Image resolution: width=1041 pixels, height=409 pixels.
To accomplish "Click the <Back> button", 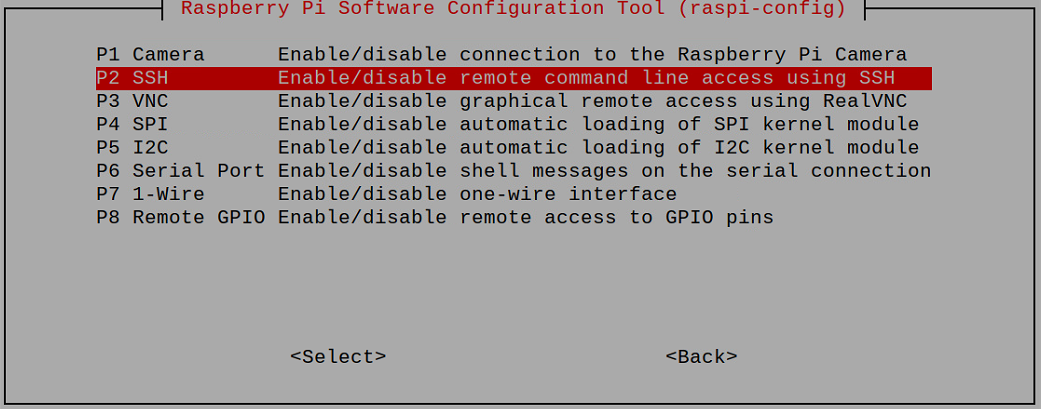I will (701, 357).
